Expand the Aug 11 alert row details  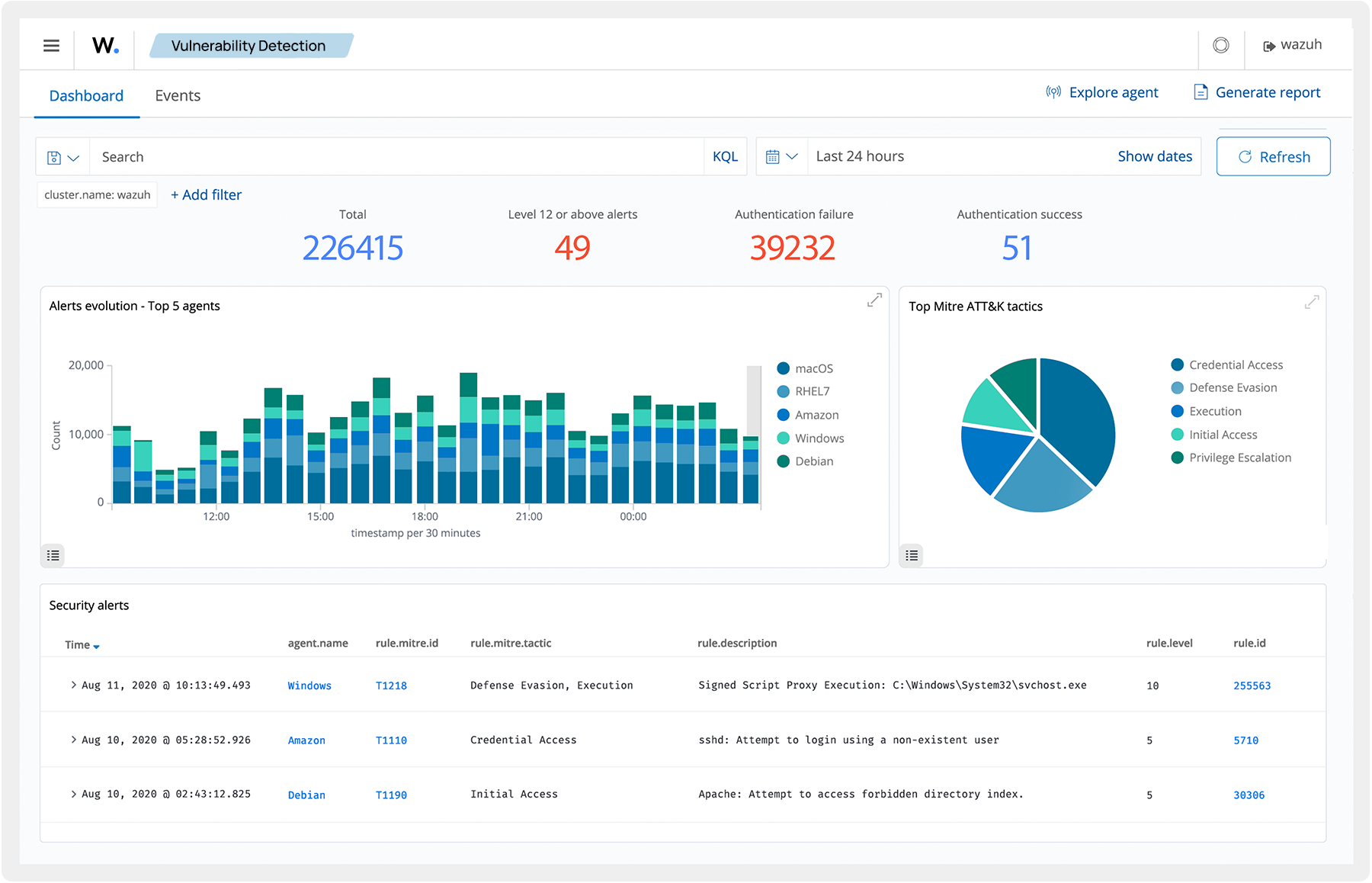[x=73, y=685]
